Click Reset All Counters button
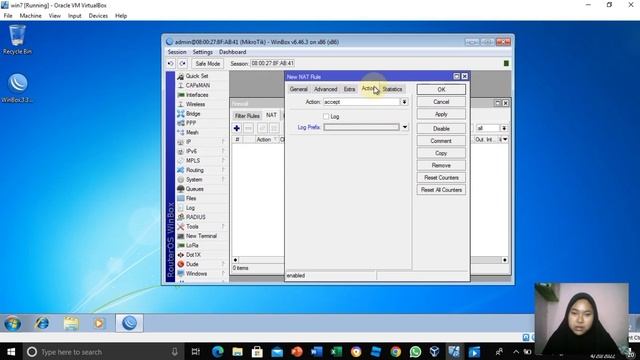Screen dimensions: 640x360 (441, 190)
